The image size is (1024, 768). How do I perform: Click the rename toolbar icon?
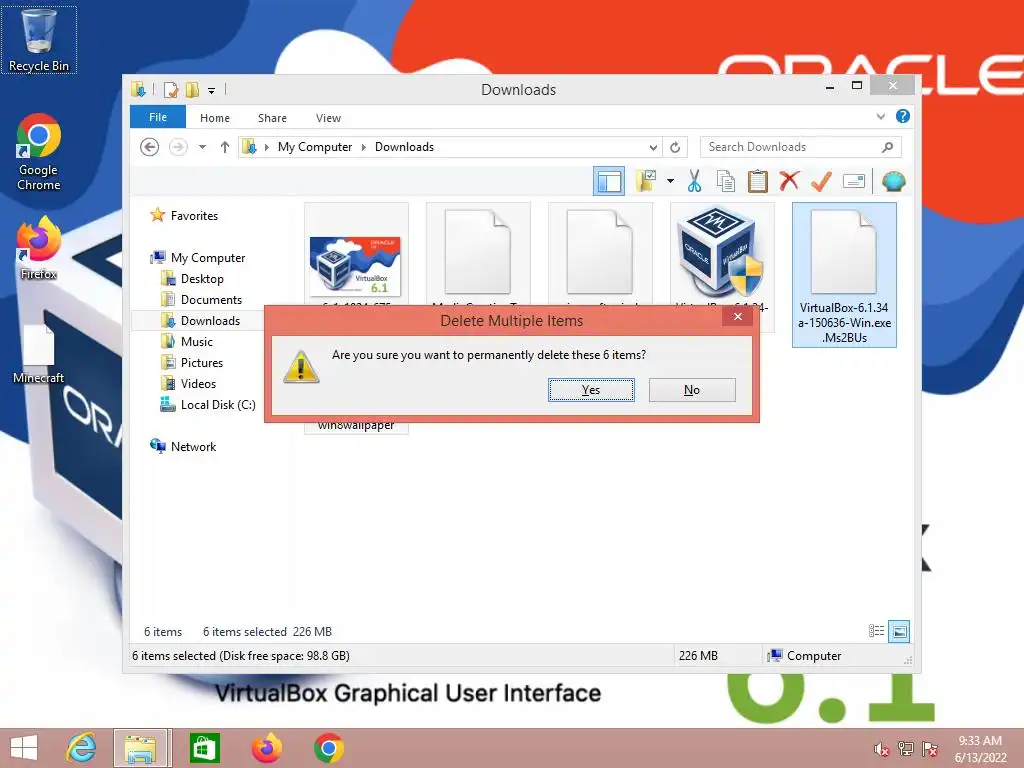[854, 181]
